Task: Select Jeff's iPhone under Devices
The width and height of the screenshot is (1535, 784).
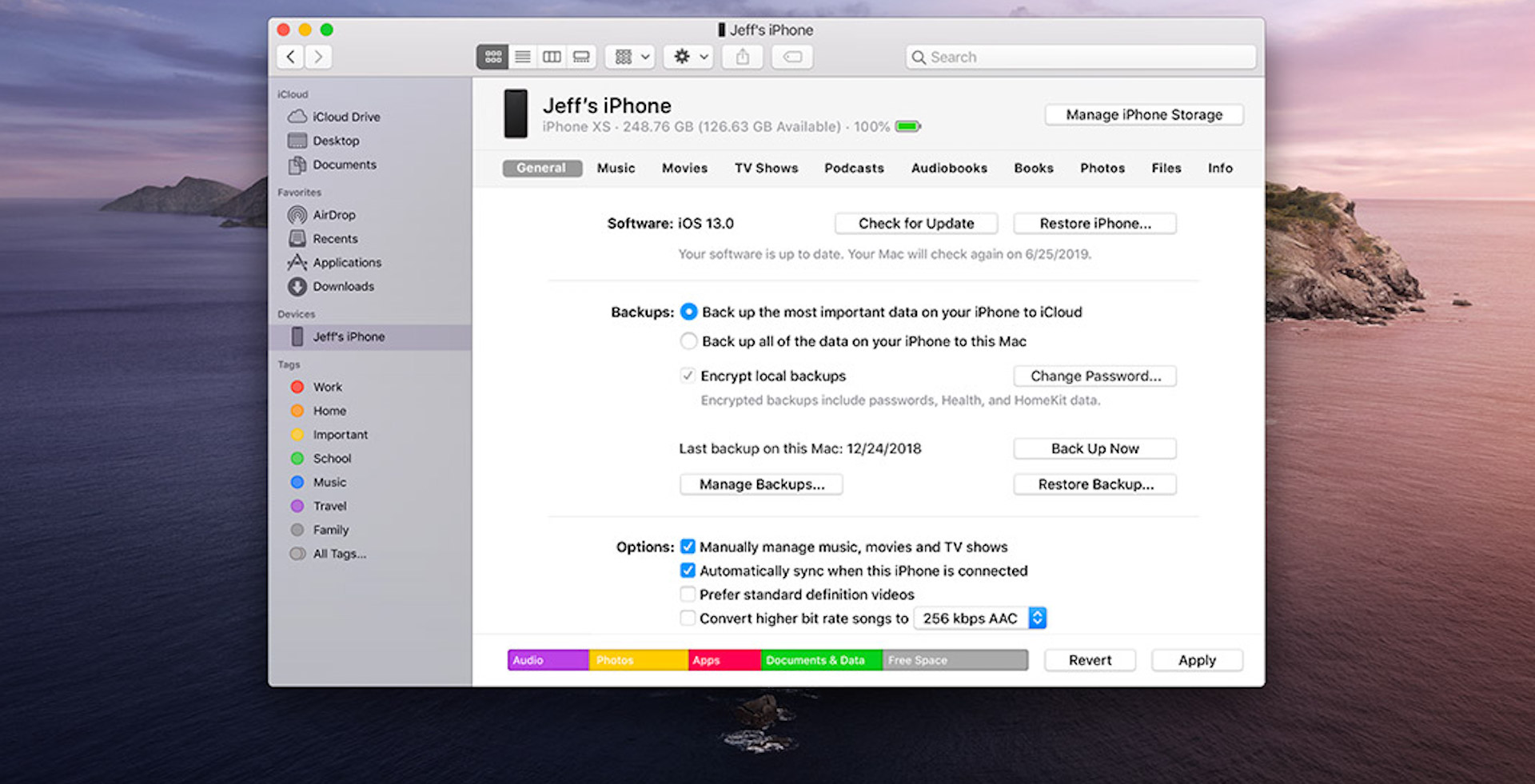Action: [370, 337]
